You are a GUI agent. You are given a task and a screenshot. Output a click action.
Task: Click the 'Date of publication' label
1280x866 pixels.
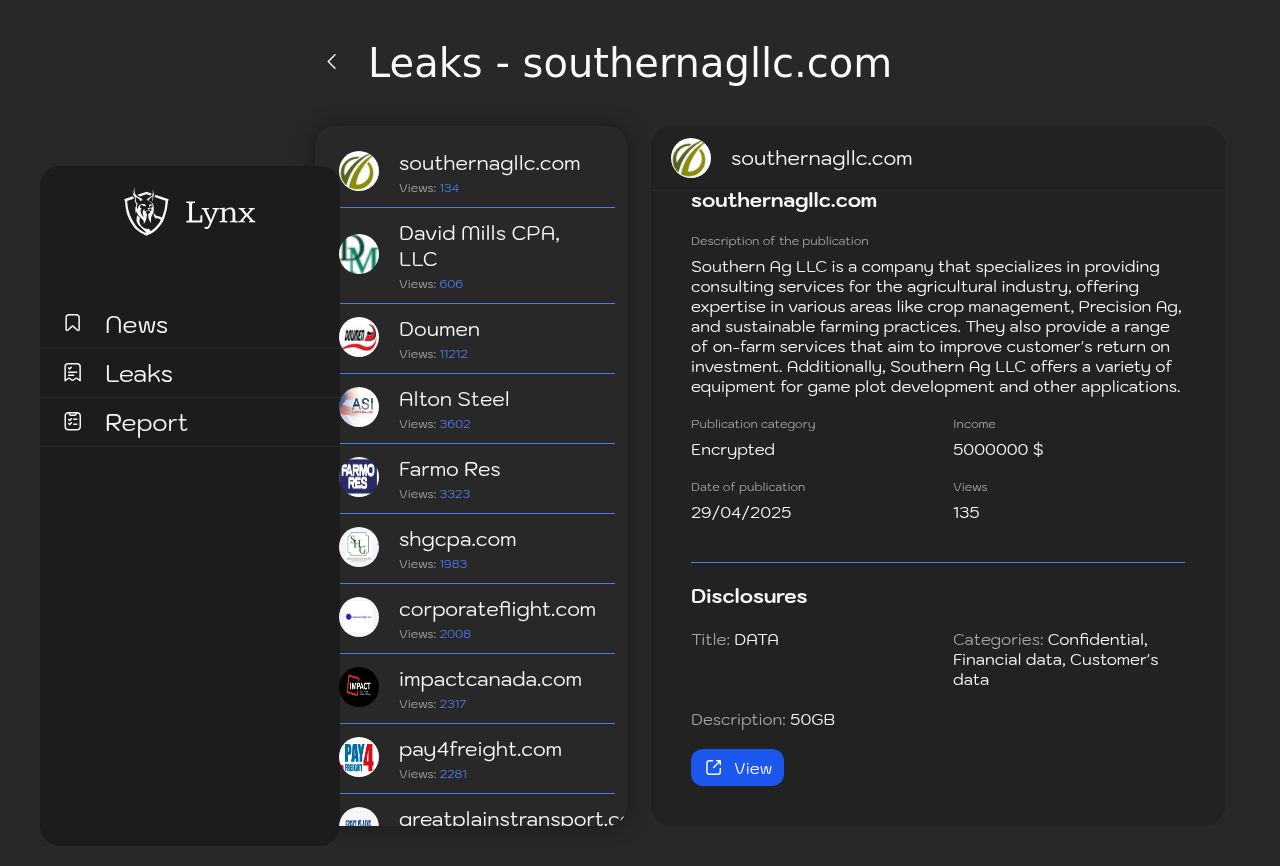click(748, 487)
